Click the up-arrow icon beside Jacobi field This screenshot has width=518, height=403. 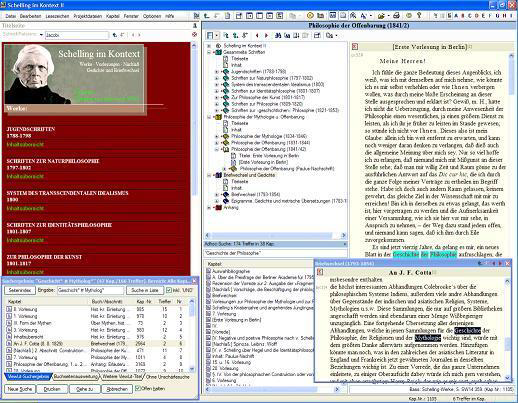point(115,35)
